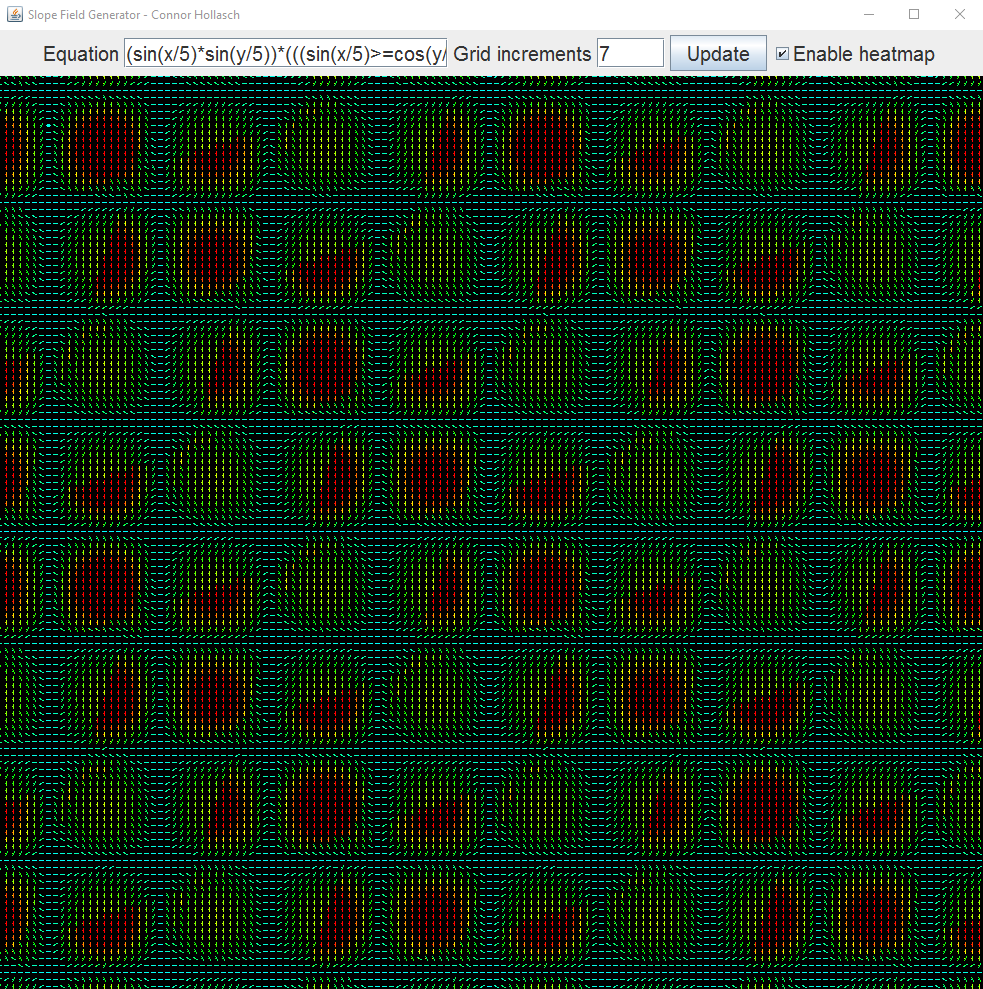Click the equation formula text to edit it
Screen dimensions: 983x989
coord(285,53)
